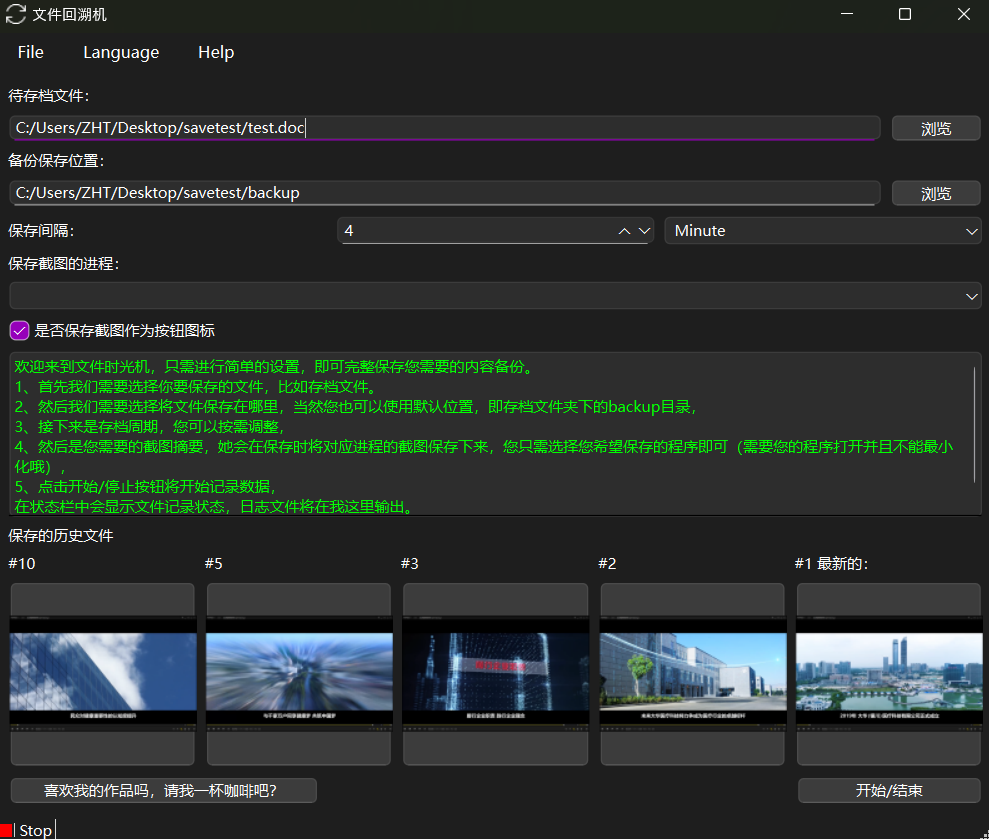Open history thumbnail #5
This screenshot has width=989, height=839.
point(299,674)
